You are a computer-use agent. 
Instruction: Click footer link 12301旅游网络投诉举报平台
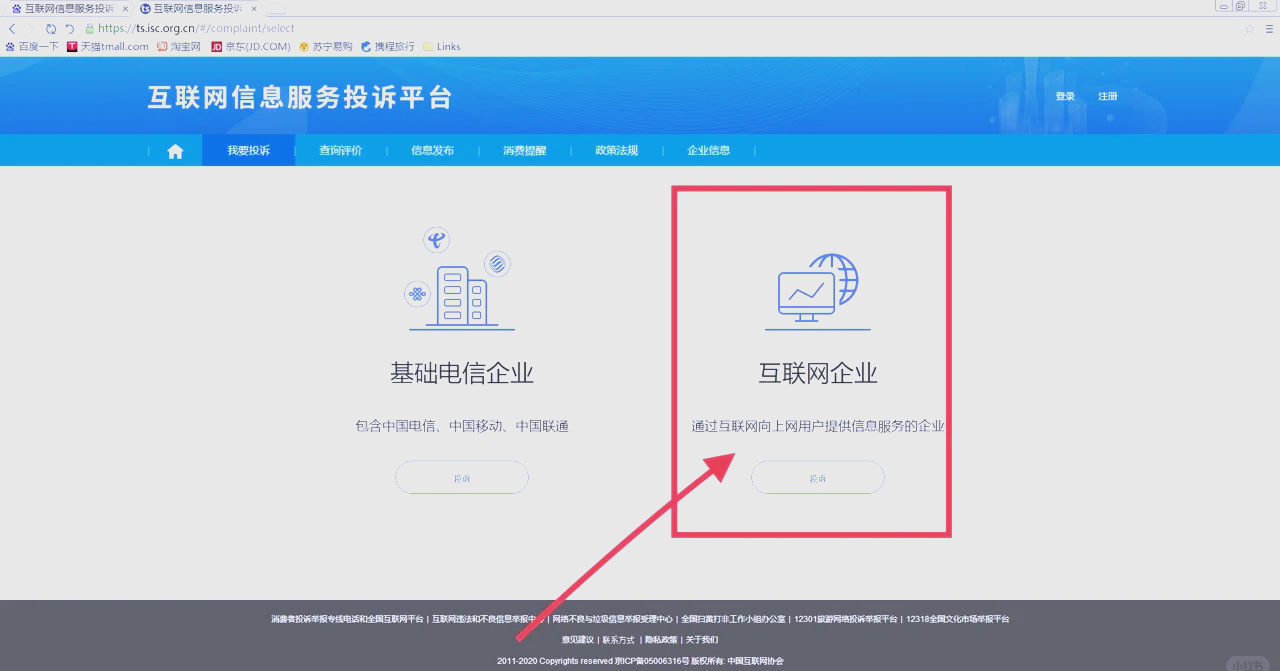pyautogui.click(x=846, y=619)
